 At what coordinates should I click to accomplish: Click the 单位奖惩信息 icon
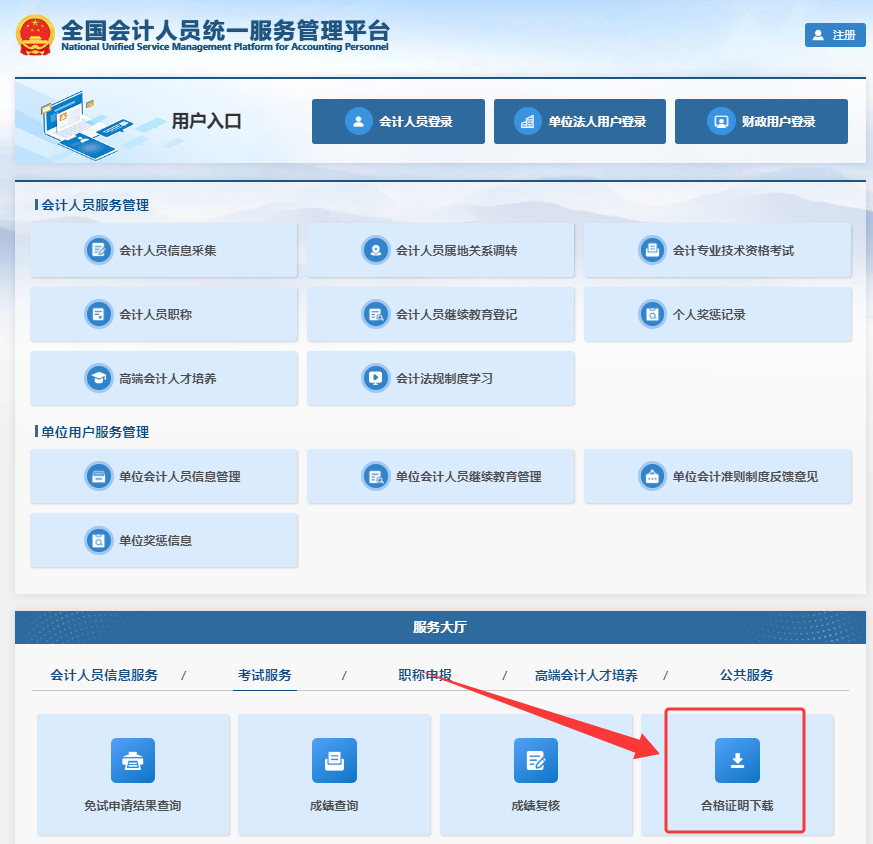point(163,539)
